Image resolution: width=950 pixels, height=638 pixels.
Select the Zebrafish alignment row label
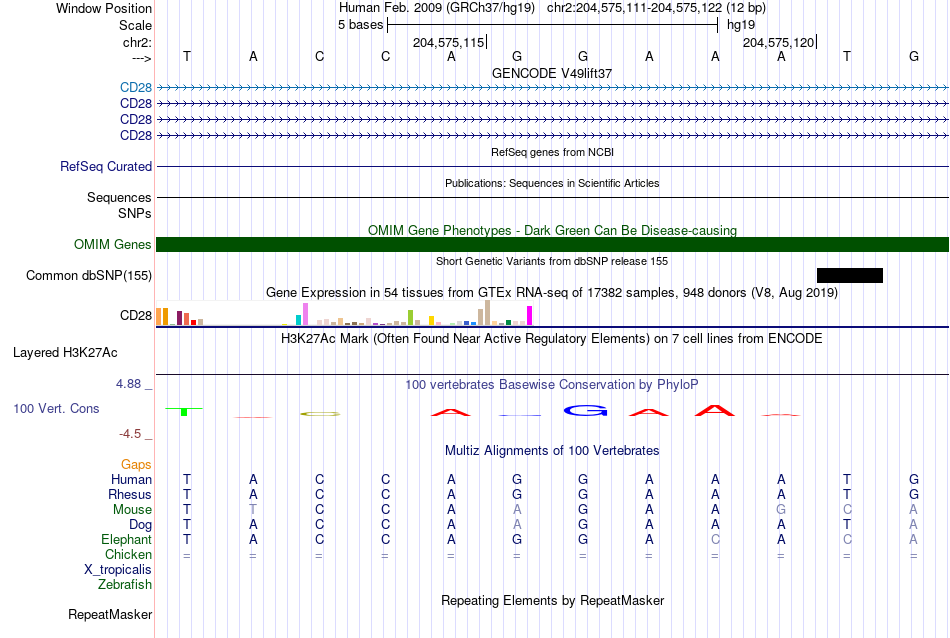(125, 585)
